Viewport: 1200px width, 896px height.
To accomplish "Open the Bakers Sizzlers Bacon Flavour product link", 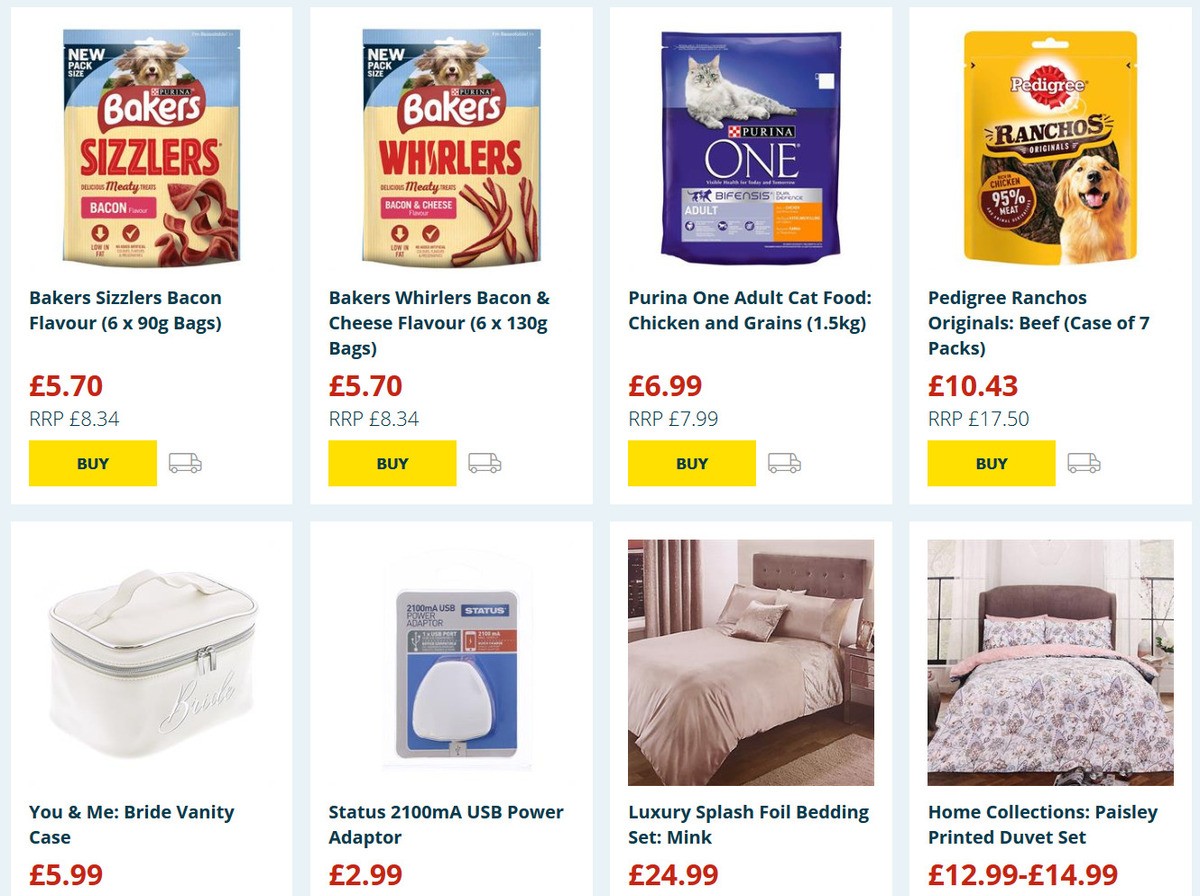I will pos(125,310).
